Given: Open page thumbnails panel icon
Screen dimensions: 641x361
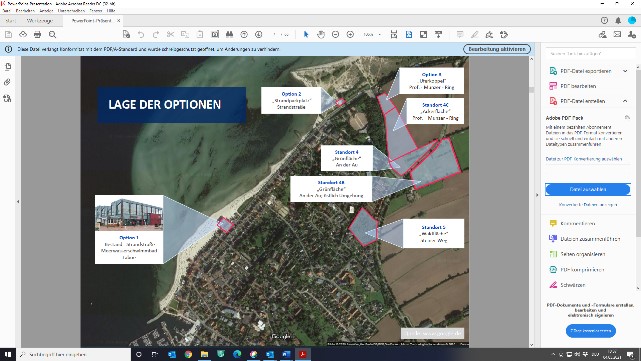Looking at the screenshot, I should click(7, 66).
